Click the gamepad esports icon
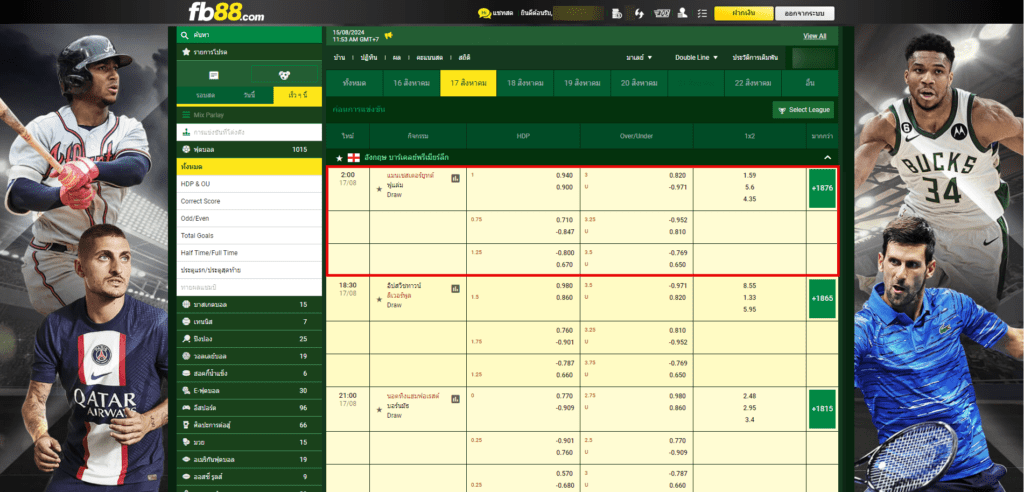This screenshot has height=492, width=1024. pyautogui.click(x=187, y=408)
